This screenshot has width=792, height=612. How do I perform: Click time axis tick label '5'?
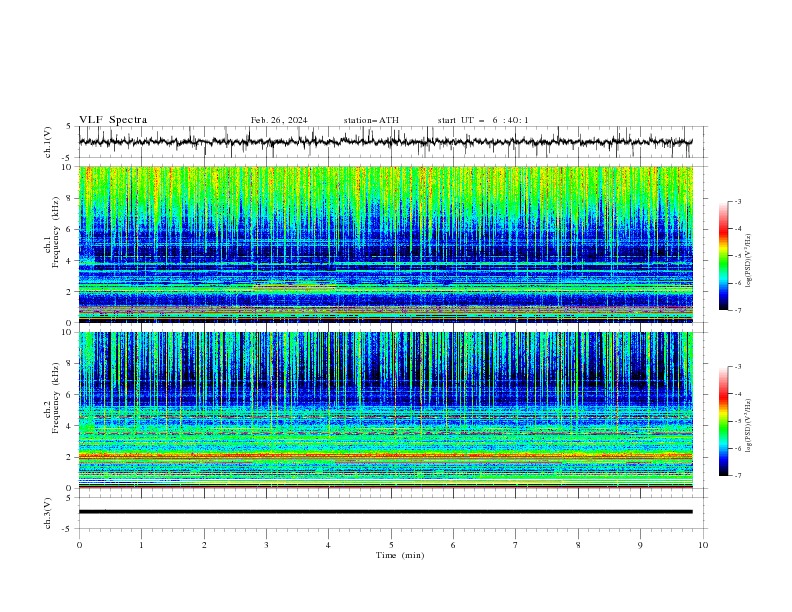[x=391, y=545]
